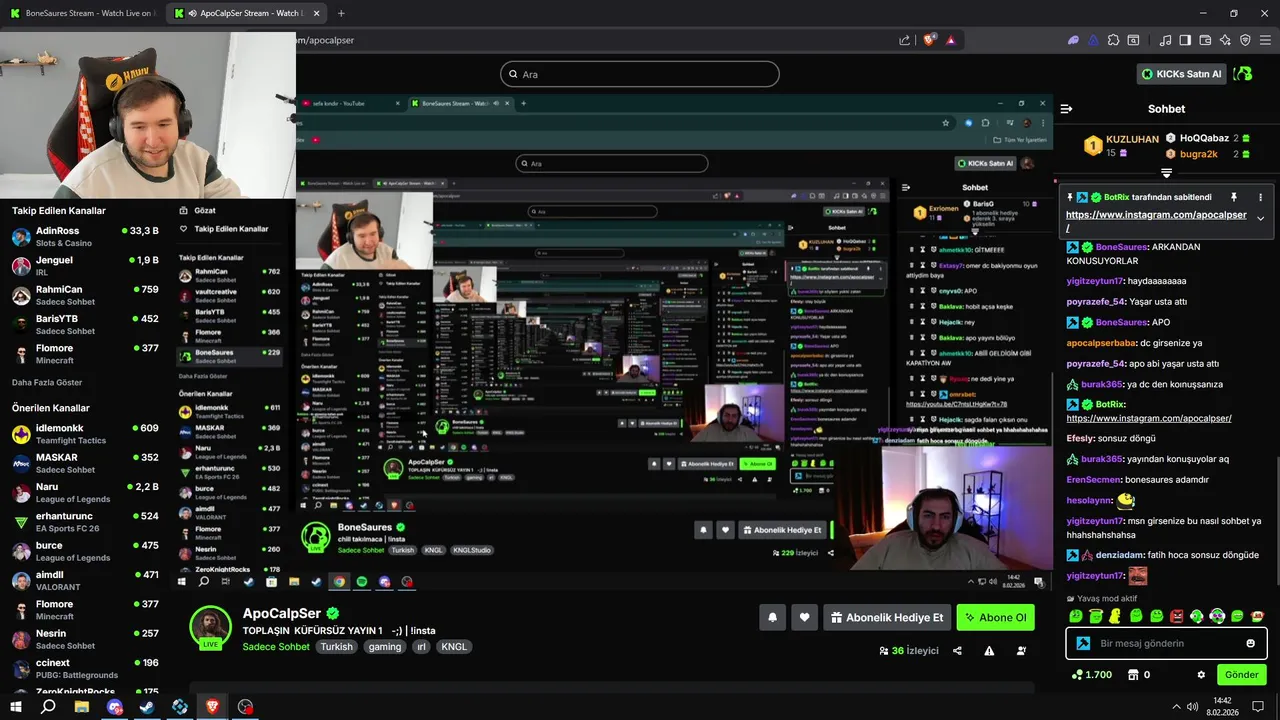Image resolution: width=1280 pixels, height=720 pixels.
Task: Click the KICKs Satın Al button
Action: (1181, 74)
